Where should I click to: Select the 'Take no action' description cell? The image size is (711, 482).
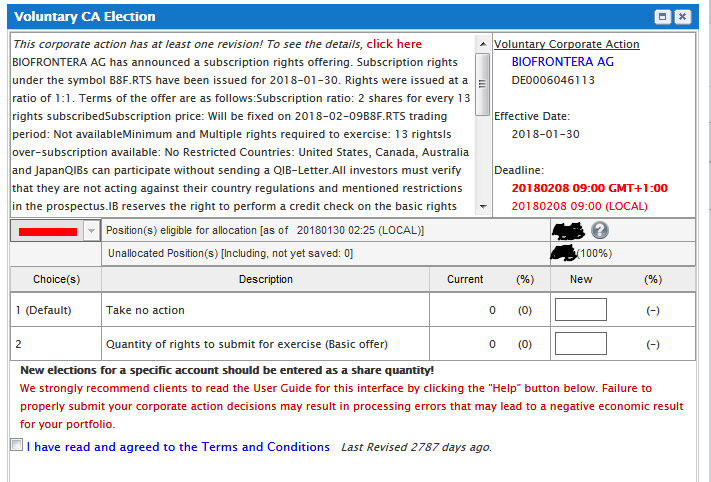(x=265, y=310)
